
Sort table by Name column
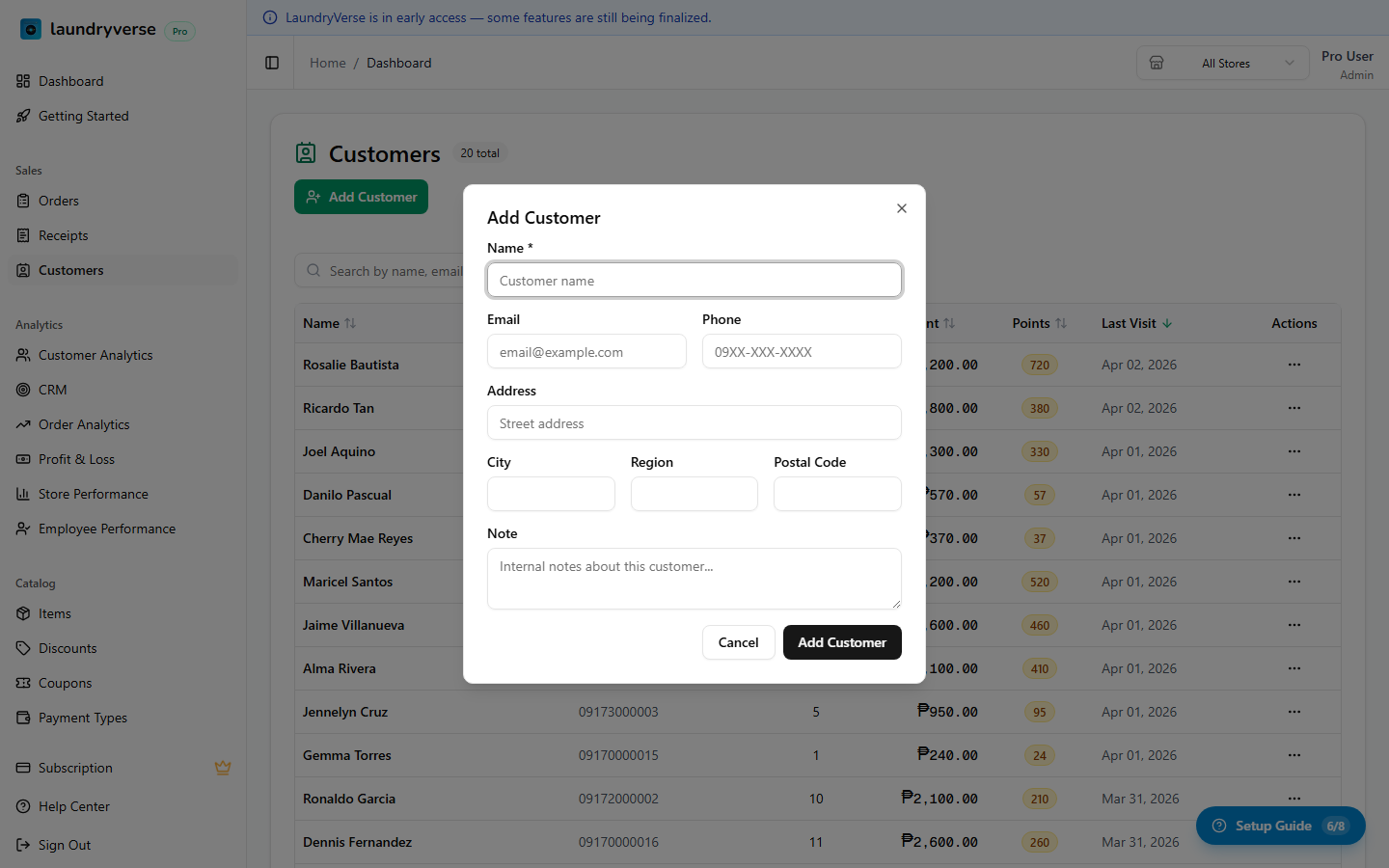329,323
